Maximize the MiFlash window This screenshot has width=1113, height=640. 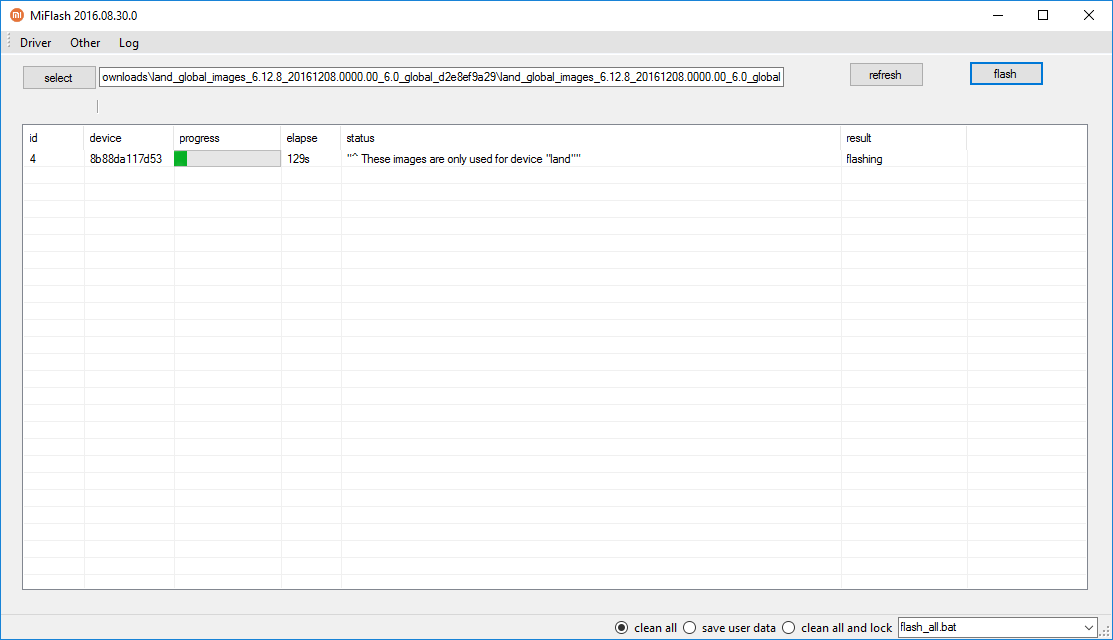coord(1043,15)
